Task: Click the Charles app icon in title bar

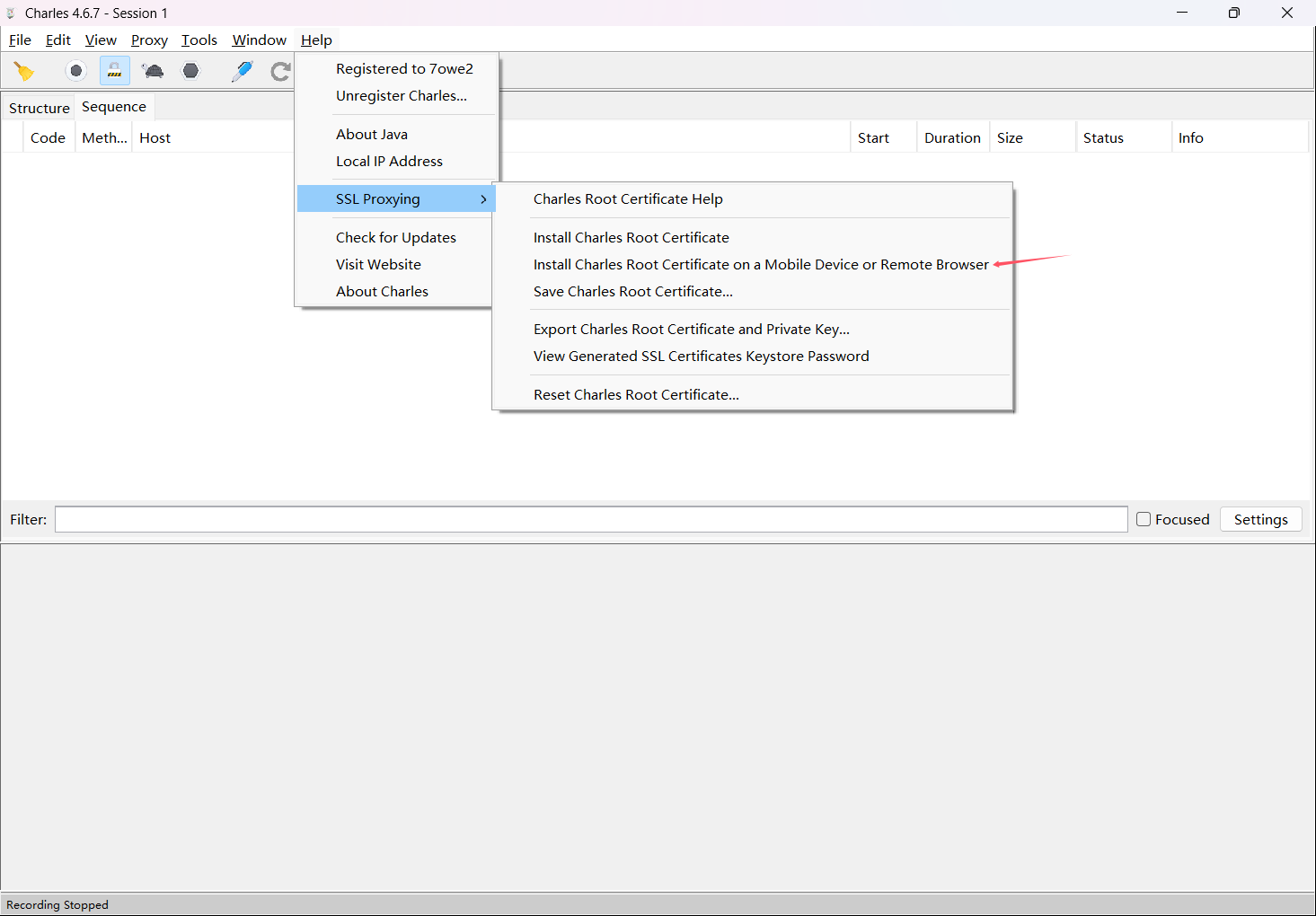Action: 11,13
